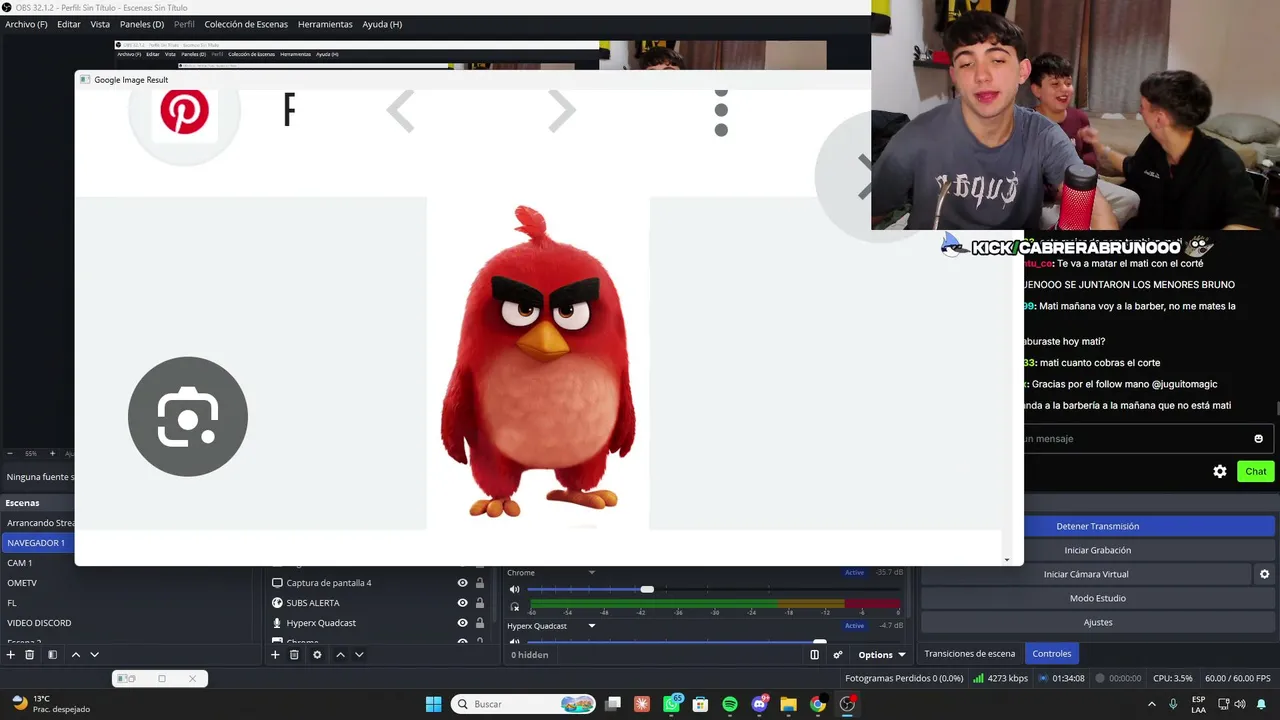Open advanced audio properties gears icon
1280x720 pixels.
click(838, 655)
